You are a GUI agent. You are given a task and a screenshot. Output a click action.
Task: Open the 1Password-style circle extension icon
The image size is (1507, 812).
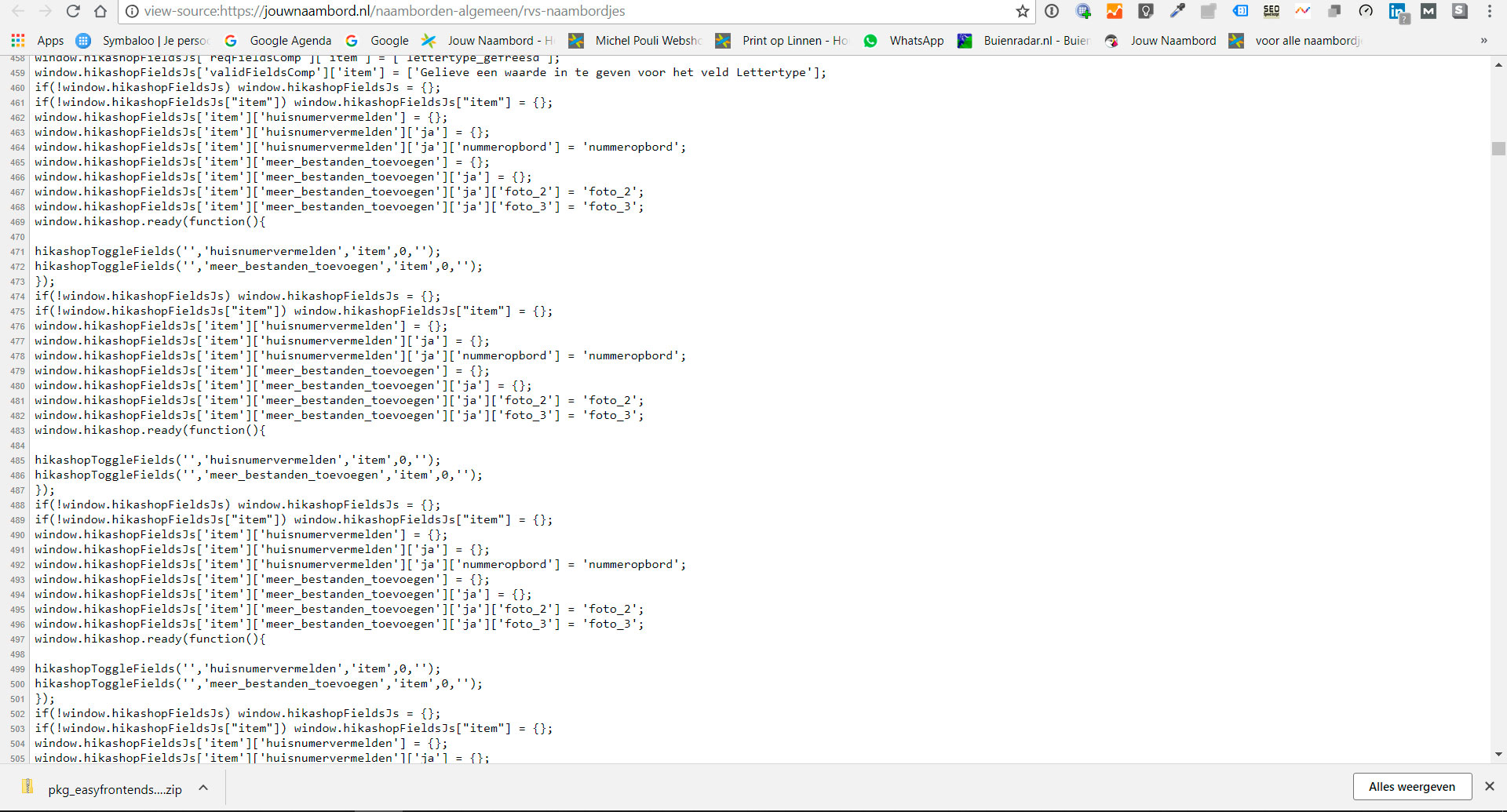pyautogui.click(x=1052, y=11)
